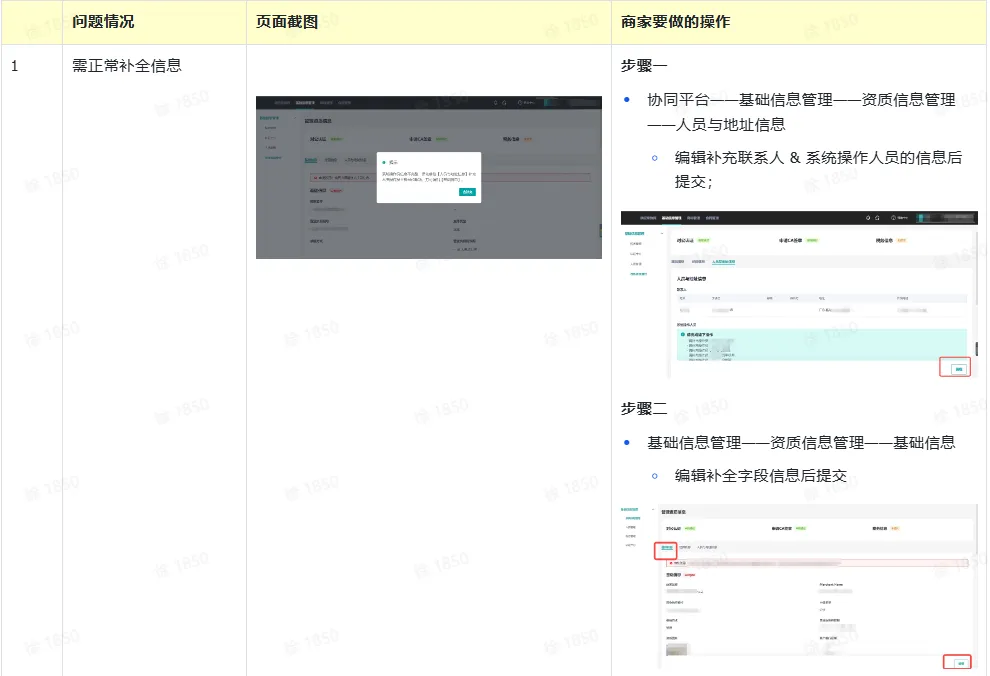990x676 pixels.
Task: Click teal confirm button in popup dialog
Action: click(x=467, y=192)
